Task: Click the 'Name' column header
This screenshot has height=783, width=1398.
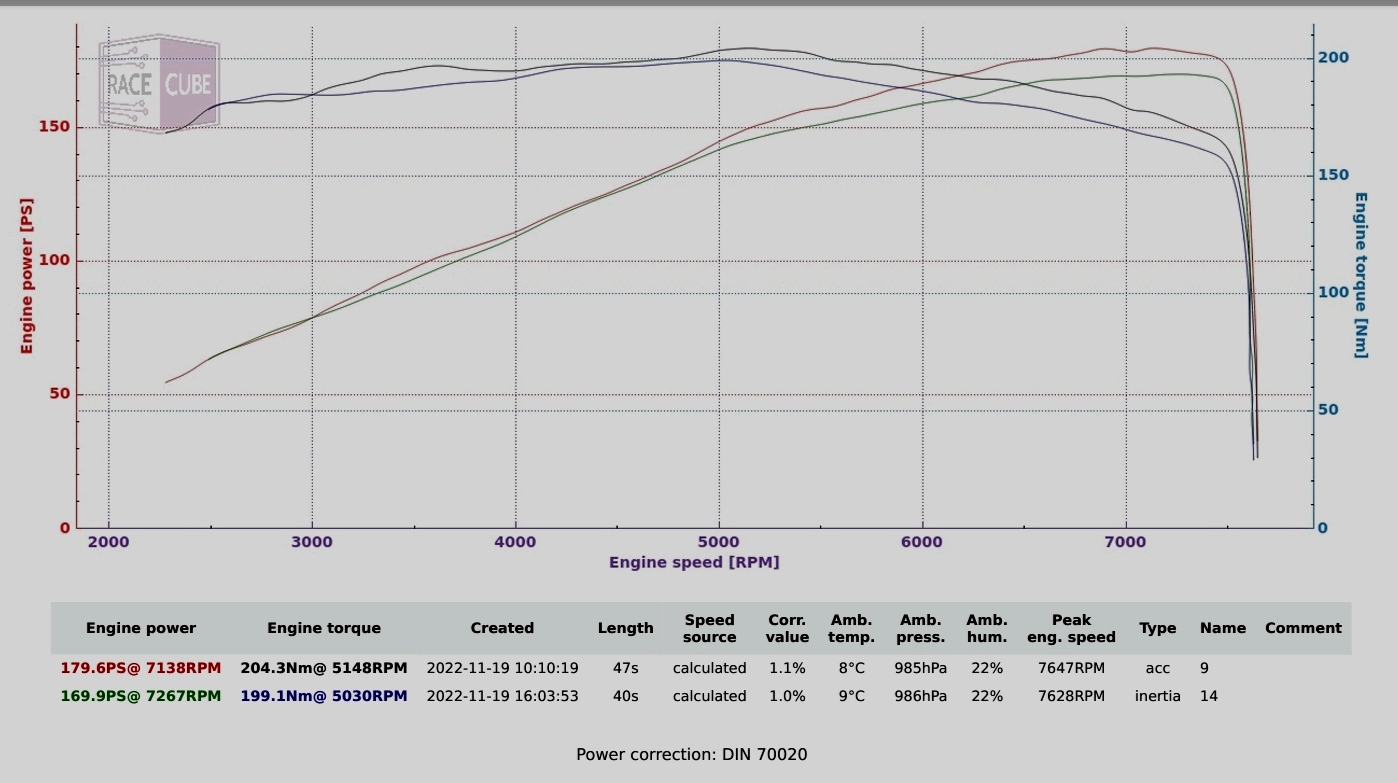Action: [1223, 628]
